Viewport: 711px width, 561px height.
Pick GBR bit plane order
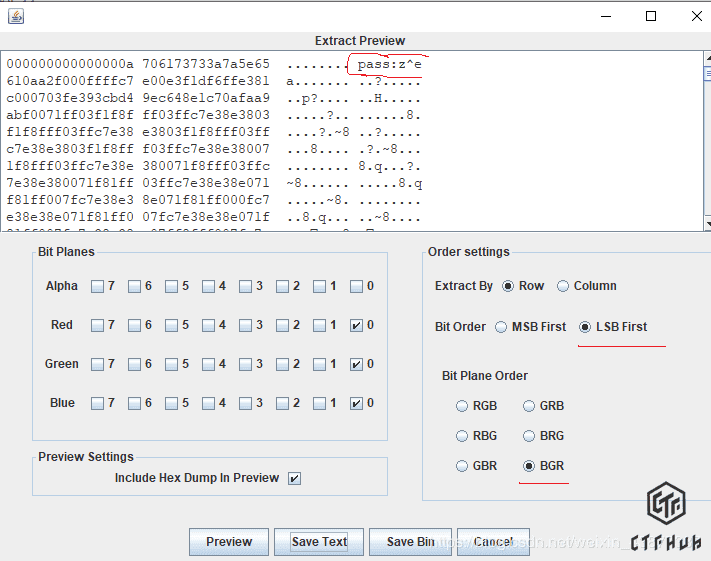(x=462, y=466)
